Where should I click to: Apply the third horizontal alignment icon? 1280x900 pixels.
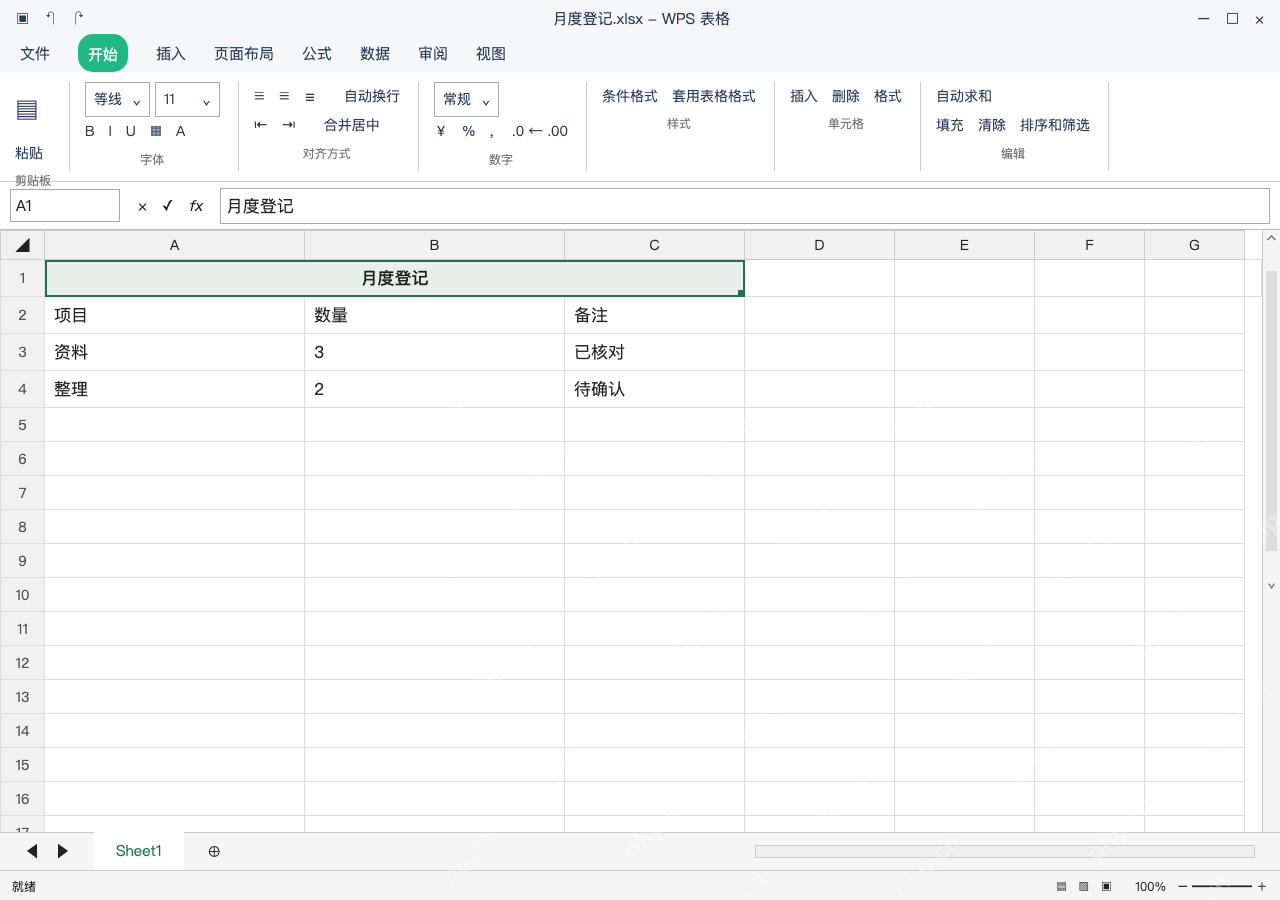(x=310, y=96)
